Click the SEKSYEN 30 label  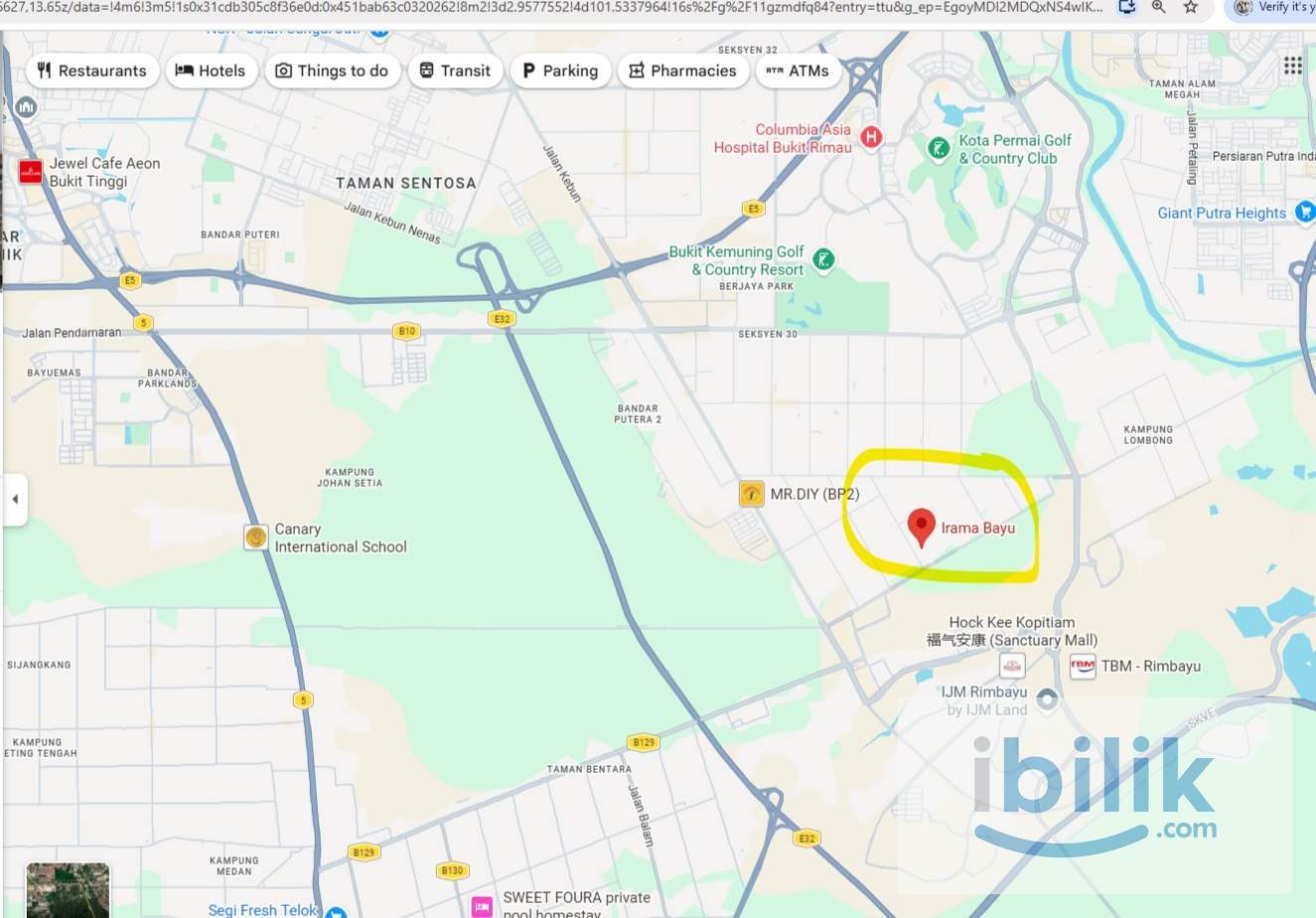768,334
